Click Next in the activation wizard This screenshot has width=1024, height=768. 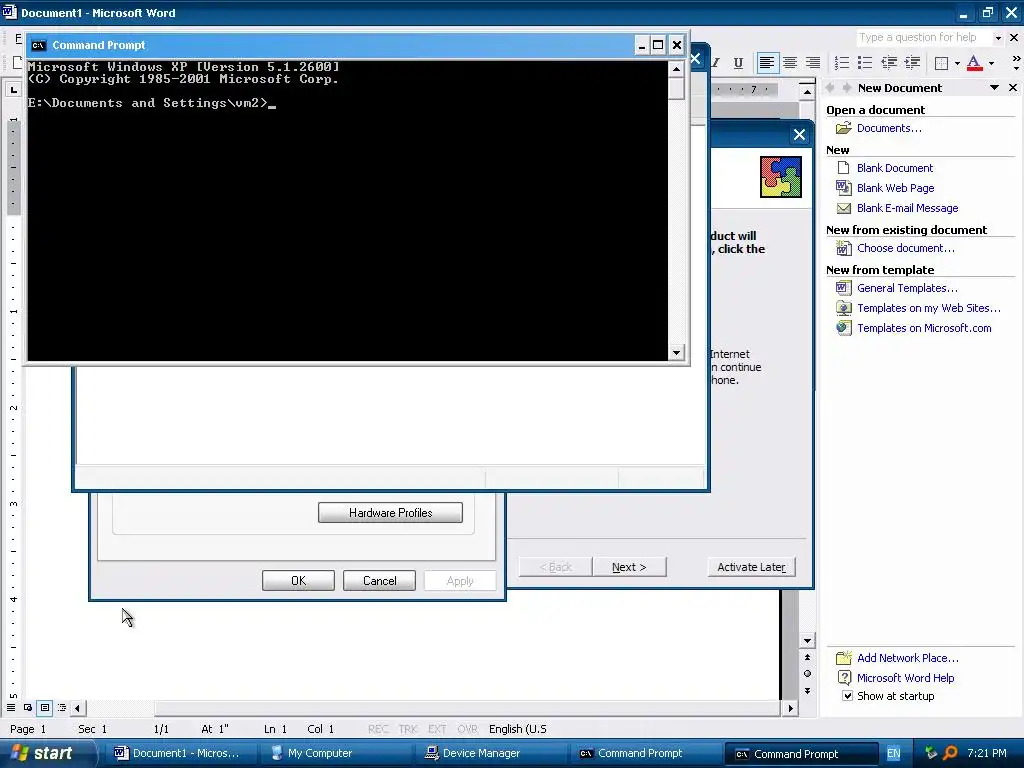tap(629, 567)
